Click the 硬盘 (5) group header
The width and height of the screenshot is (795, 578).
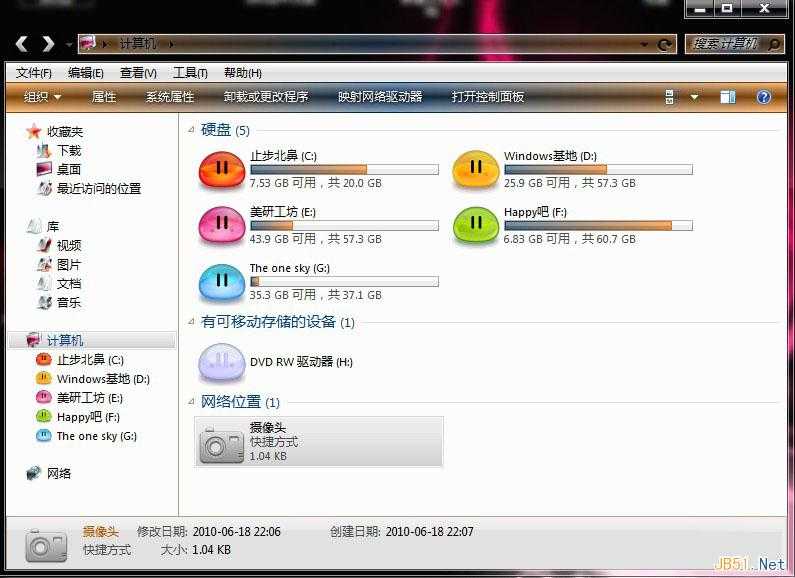tap(225, 130)
